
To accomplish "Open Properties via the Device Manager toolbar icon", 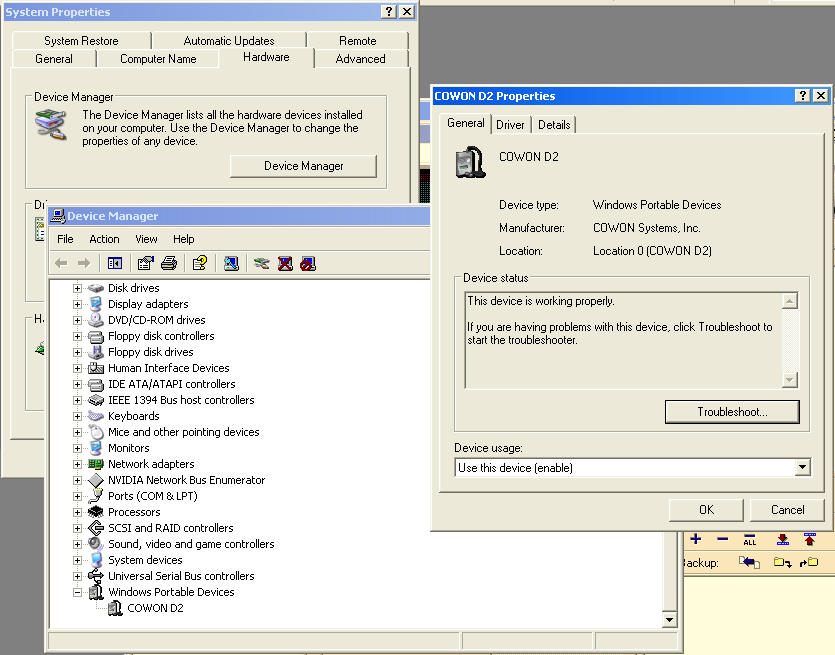I will point(145,263).
